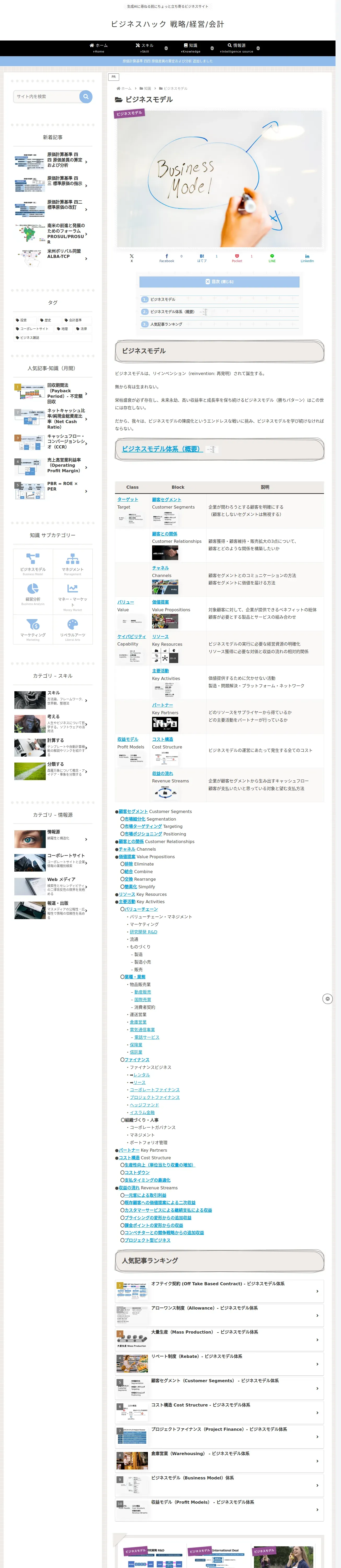Screen dimensions: 341x1568
Task: Open ranking article 収益モデル (Profit Models)
Action: pyautogui.click(x=219, y=1509)
